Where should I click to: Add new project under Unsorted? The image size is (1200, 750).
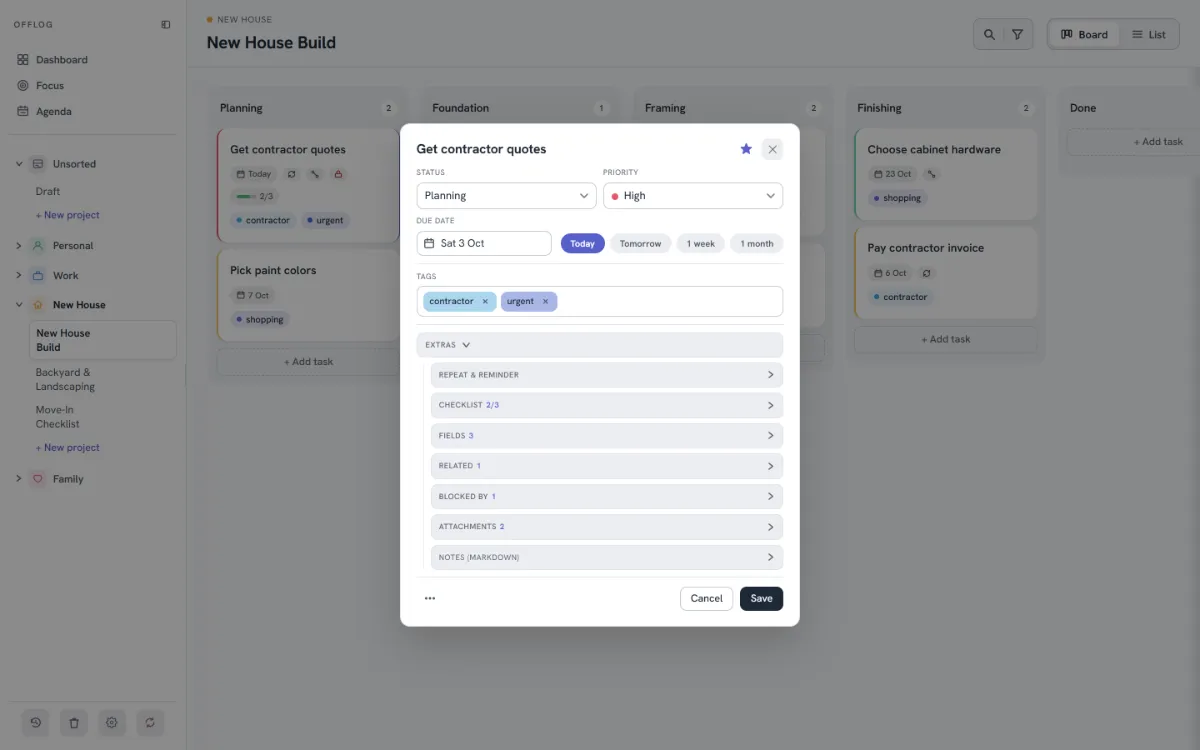click(68, 215)
